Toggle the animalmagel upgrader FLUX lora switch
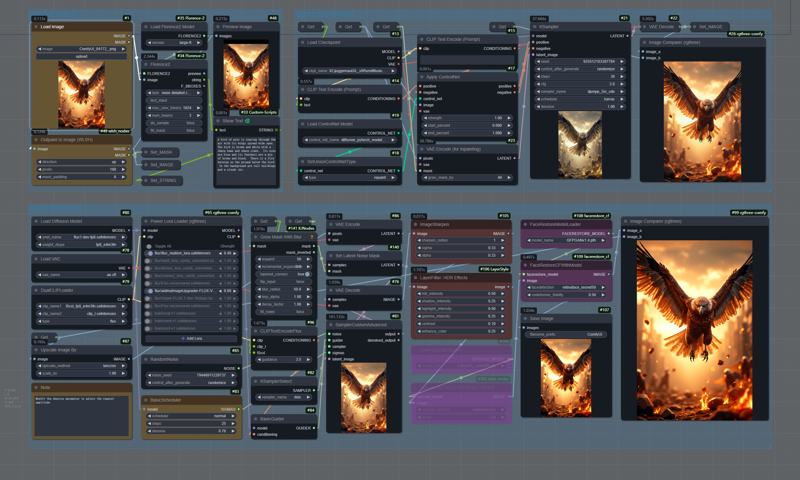Image resolution: width=800 pixels, height=480 pixels. click(150, 291)
